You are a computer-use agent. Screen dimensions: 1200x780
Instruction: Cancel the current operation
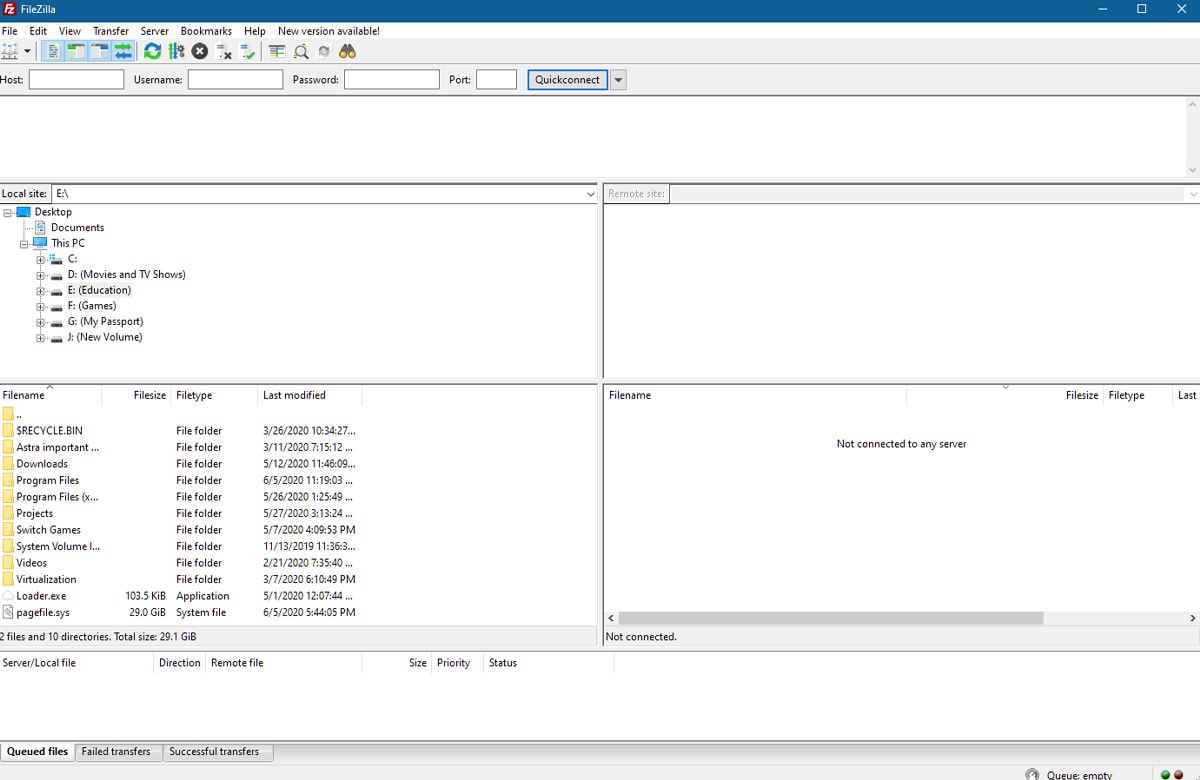pos(200,51)
